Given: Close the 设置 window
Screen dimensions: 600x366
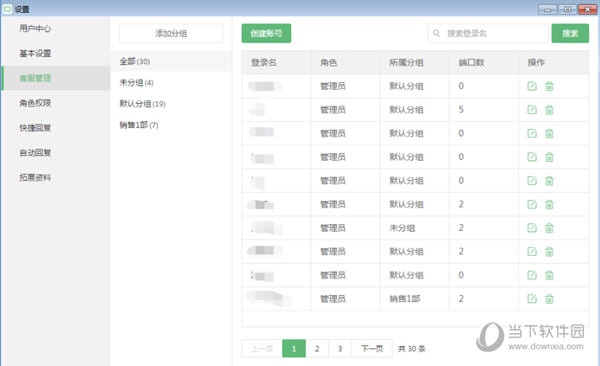Looking at the screenshot, I should 587,9.
